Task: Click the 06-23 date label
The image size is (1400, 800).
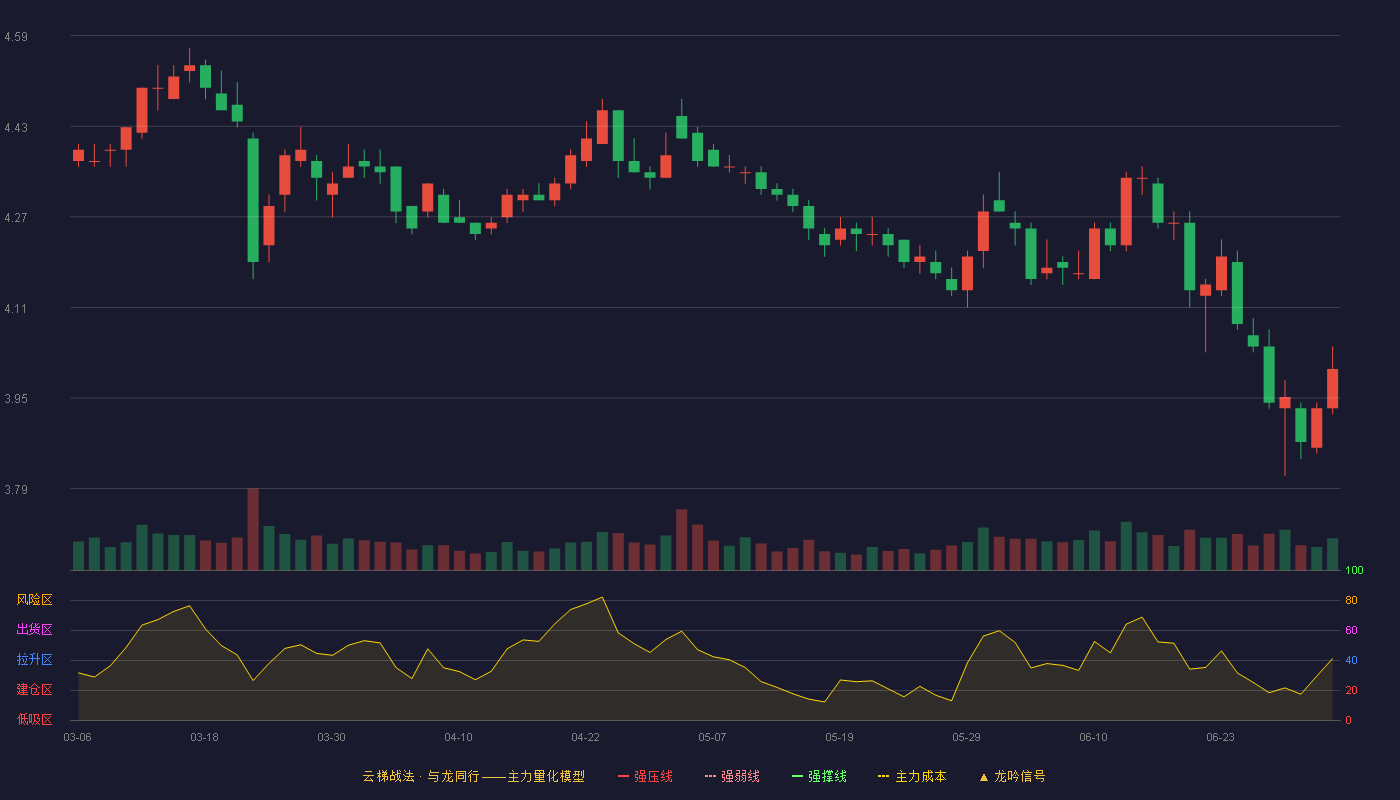Action: click(x=1220, y=737)
